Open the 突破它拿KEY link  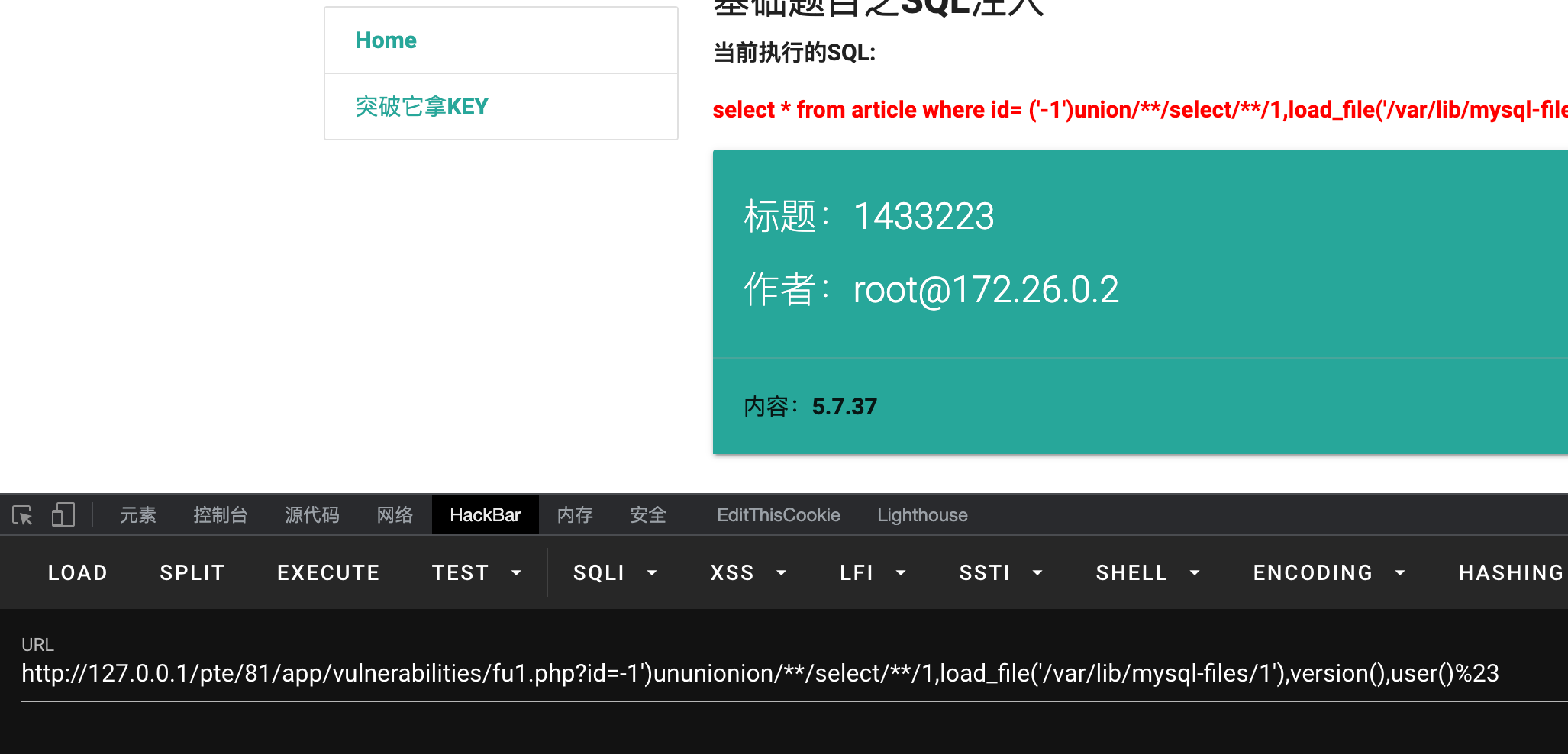(422, 107)
